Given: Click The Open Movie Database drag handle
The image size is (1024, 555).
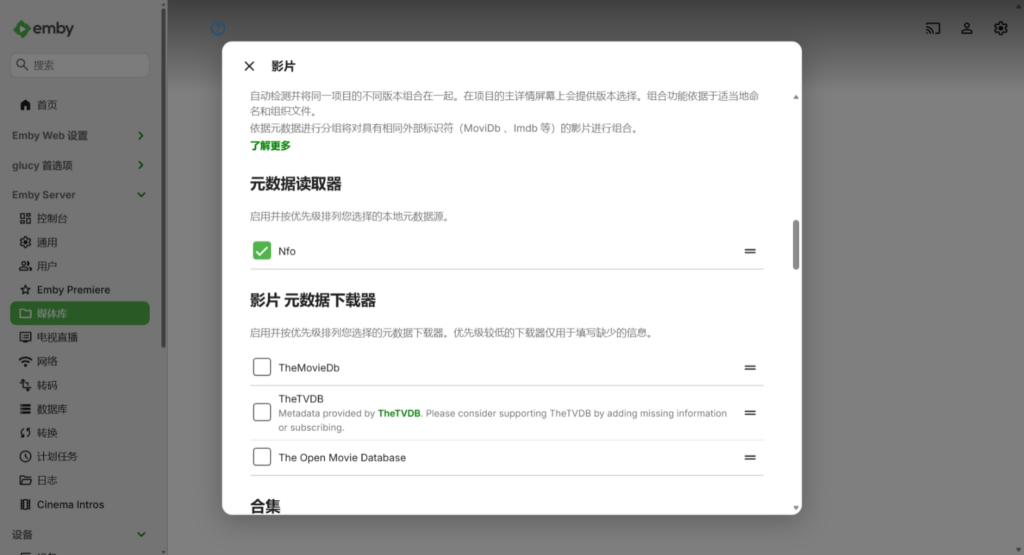Looking at the screenshot, I should pos(750,458).
